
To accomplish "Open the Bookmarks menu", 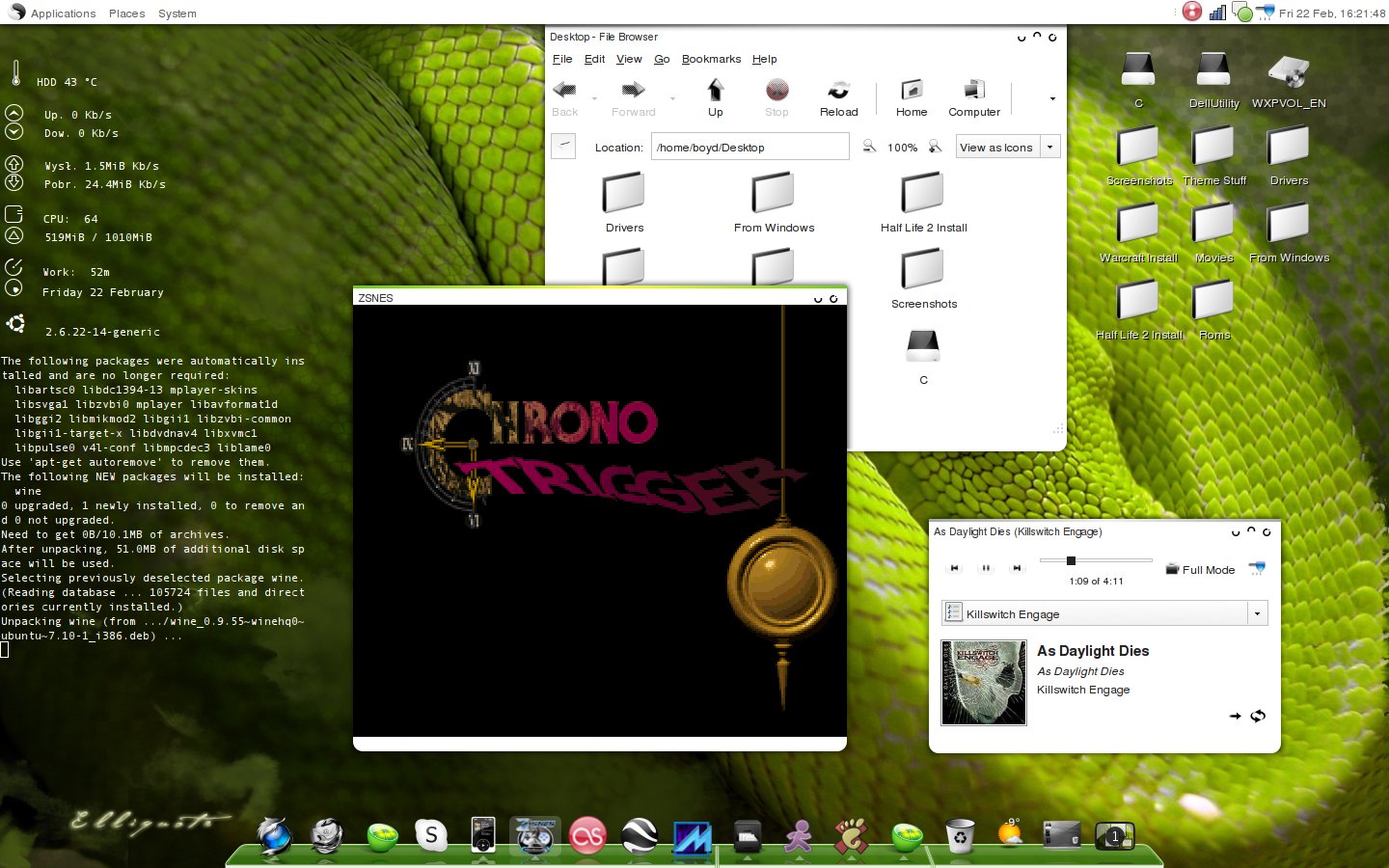I will pyautogui.click(x=711, y=59).
